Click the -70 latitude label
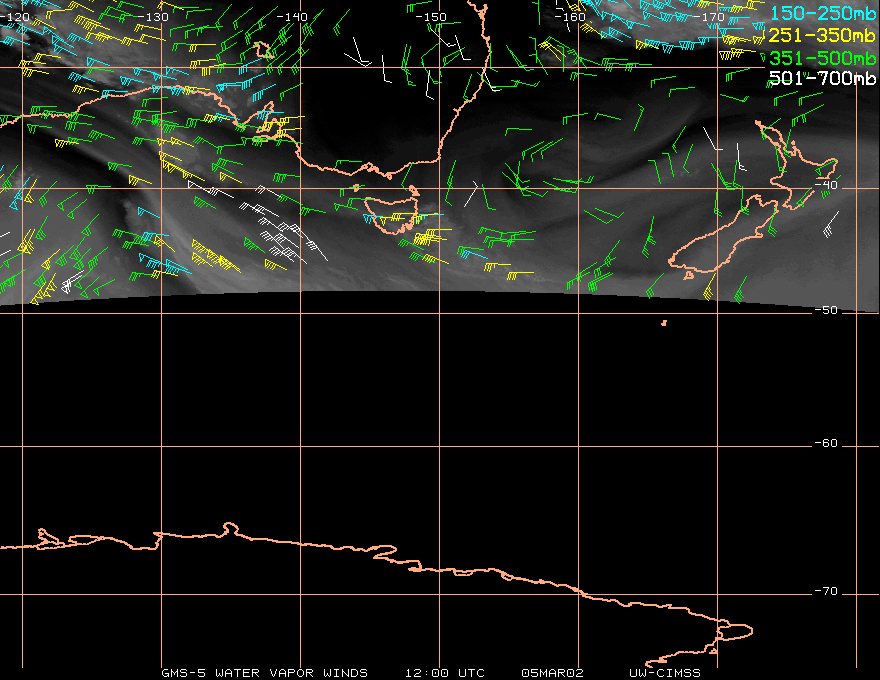Viewport: 880px width, 680px height. pos(826,591)
